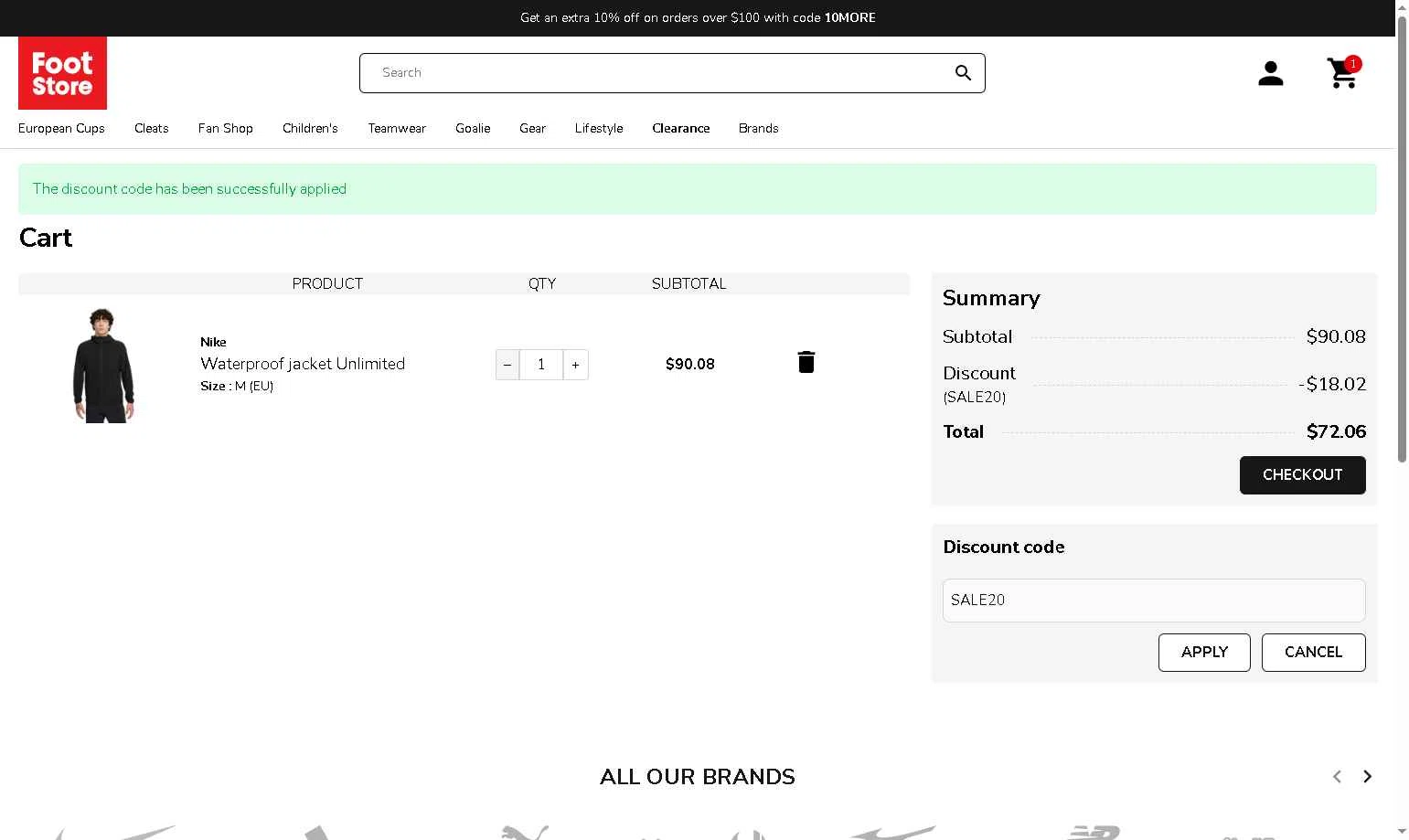The width and height of the screenshot is (1409, 840).
Task: Open the shopping cart icon
Action: tap(1342, 73)
